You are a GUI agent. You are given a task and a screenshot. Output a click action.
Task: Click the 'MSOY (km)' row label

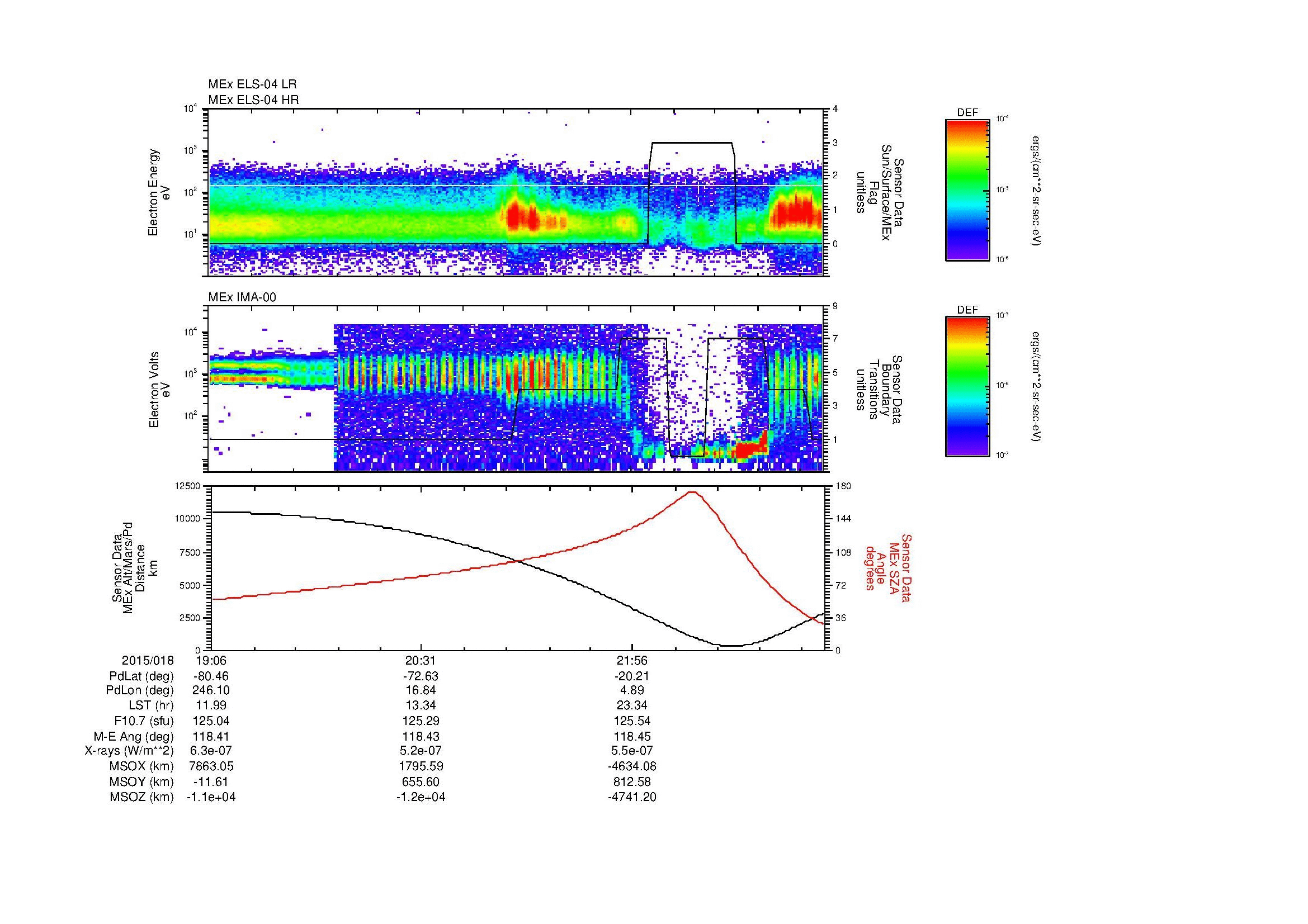(x=141, y=781)
